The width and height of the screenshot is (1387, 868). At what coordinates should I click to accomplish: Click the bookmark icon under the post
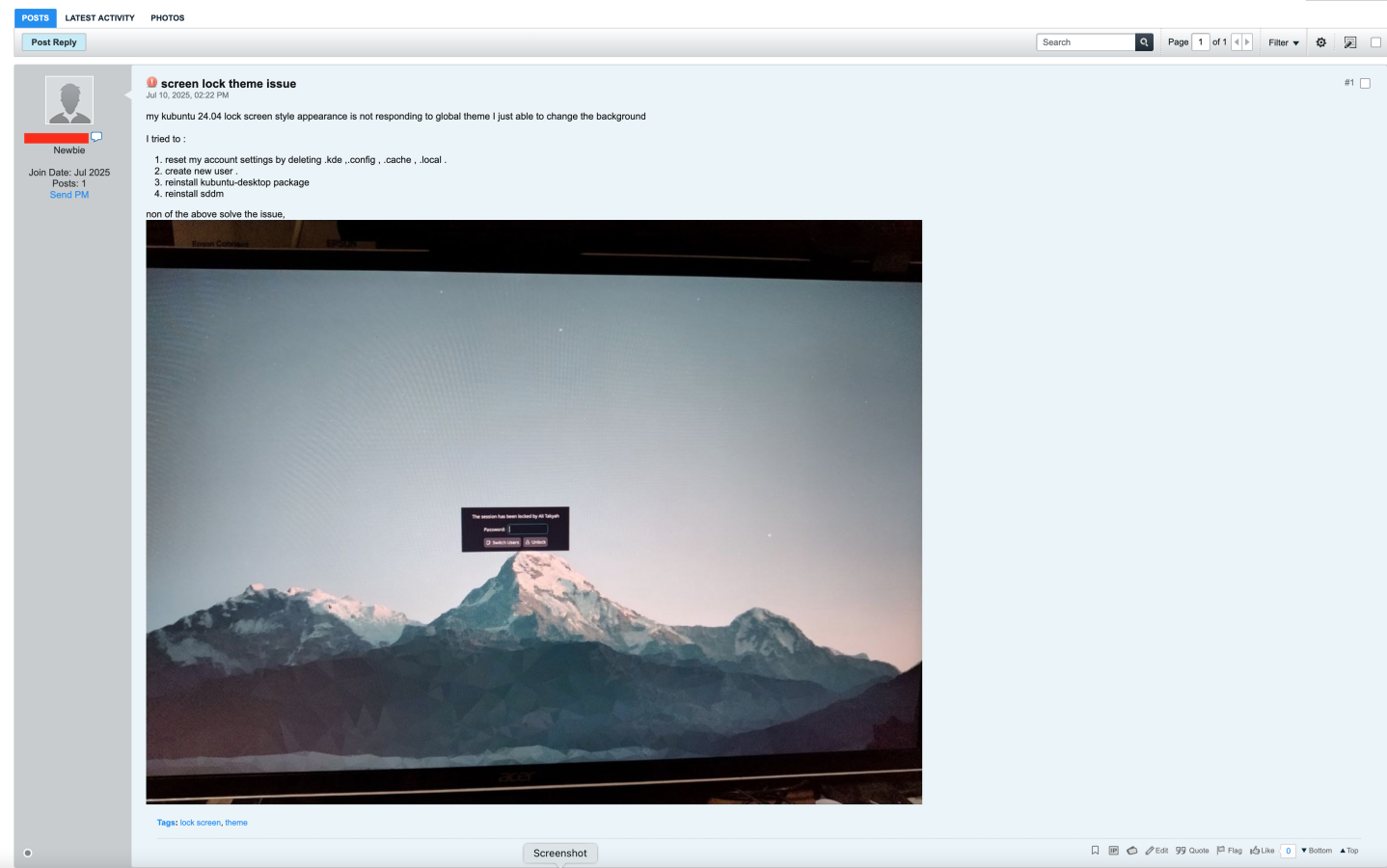tap(1095, 851)
